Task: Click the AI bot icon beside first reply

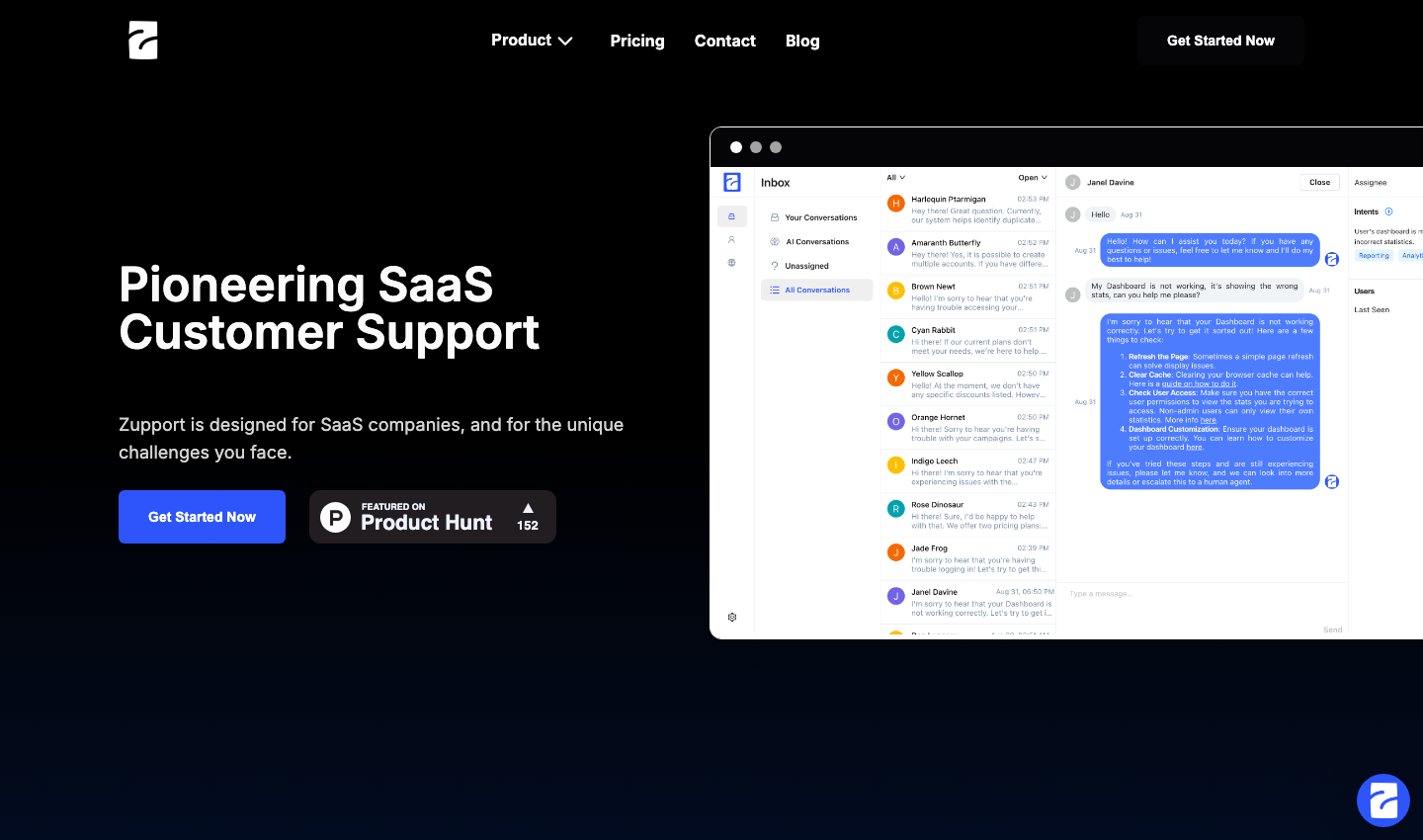Action: pyautogui.click(x=1331, y=259)
